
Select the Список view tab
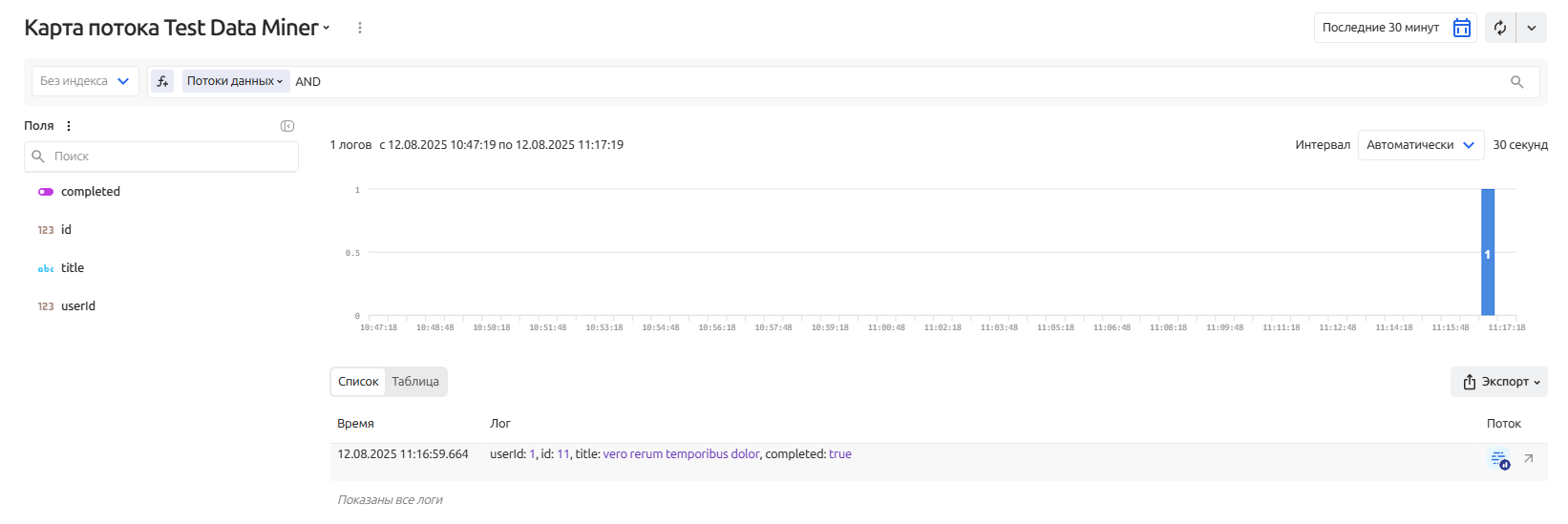358,382
